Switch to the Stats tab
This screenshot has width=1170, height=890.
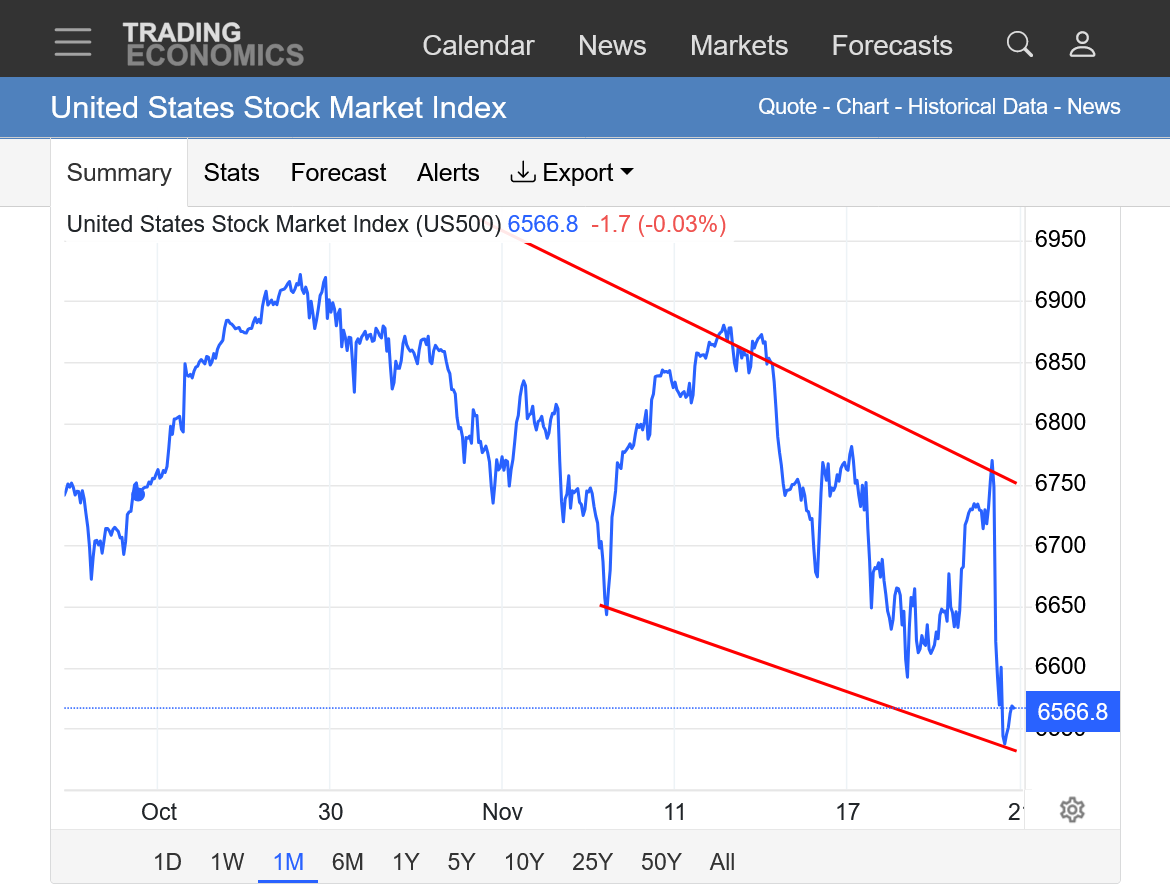(231, 173)
